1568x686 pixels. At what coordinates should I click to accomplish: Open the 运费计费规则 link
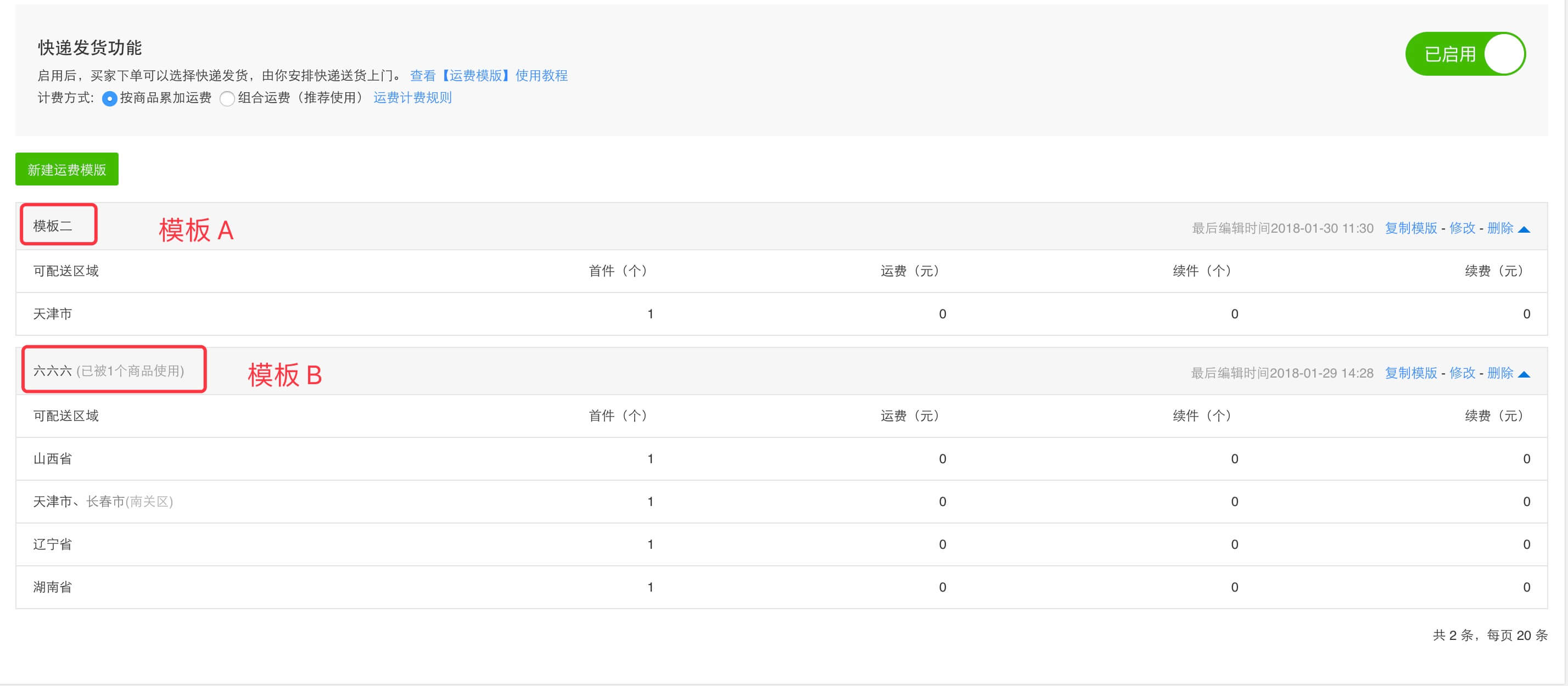412,98
